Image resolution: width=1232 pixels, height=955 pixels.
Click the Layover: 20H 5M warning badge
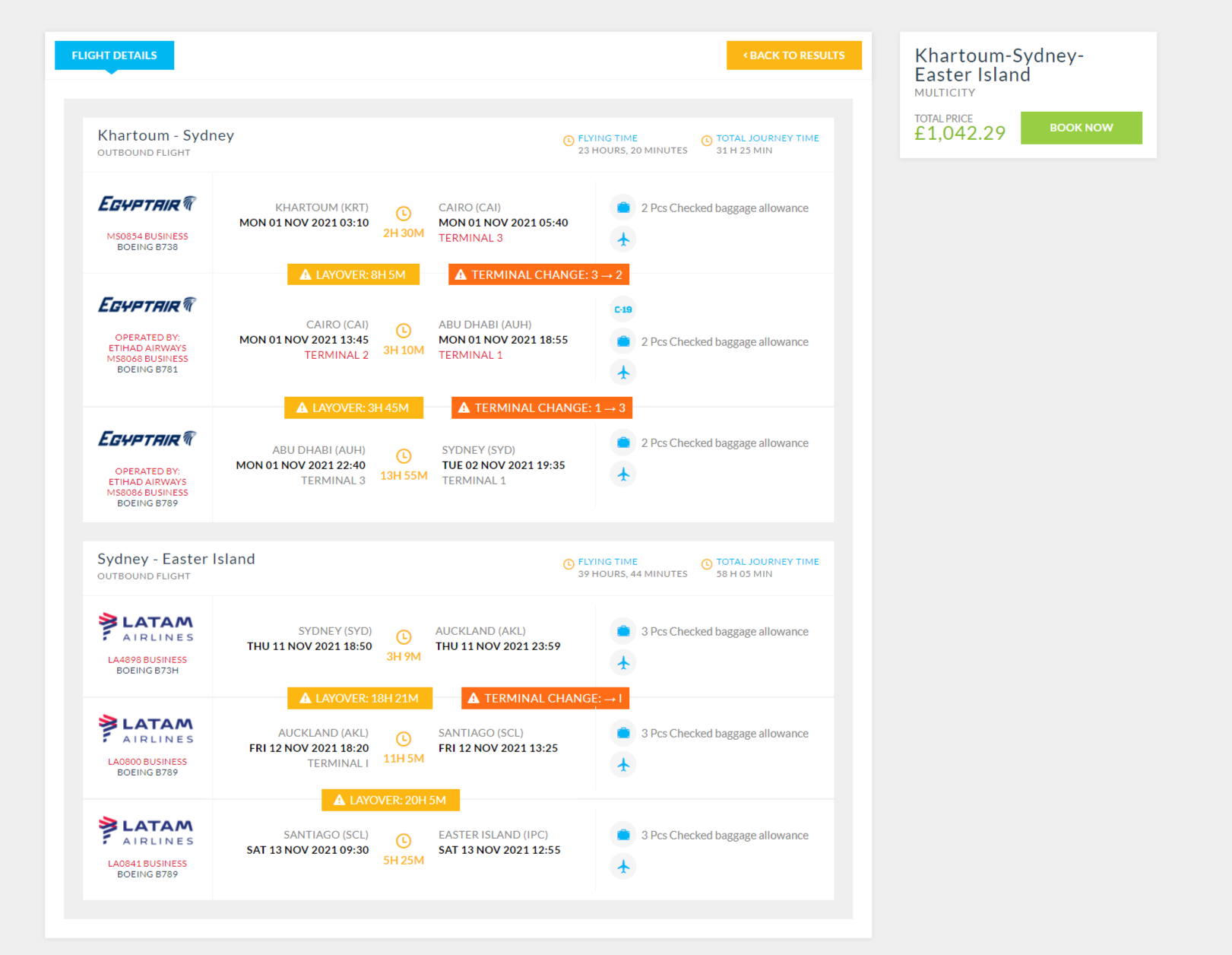[391, 800]
